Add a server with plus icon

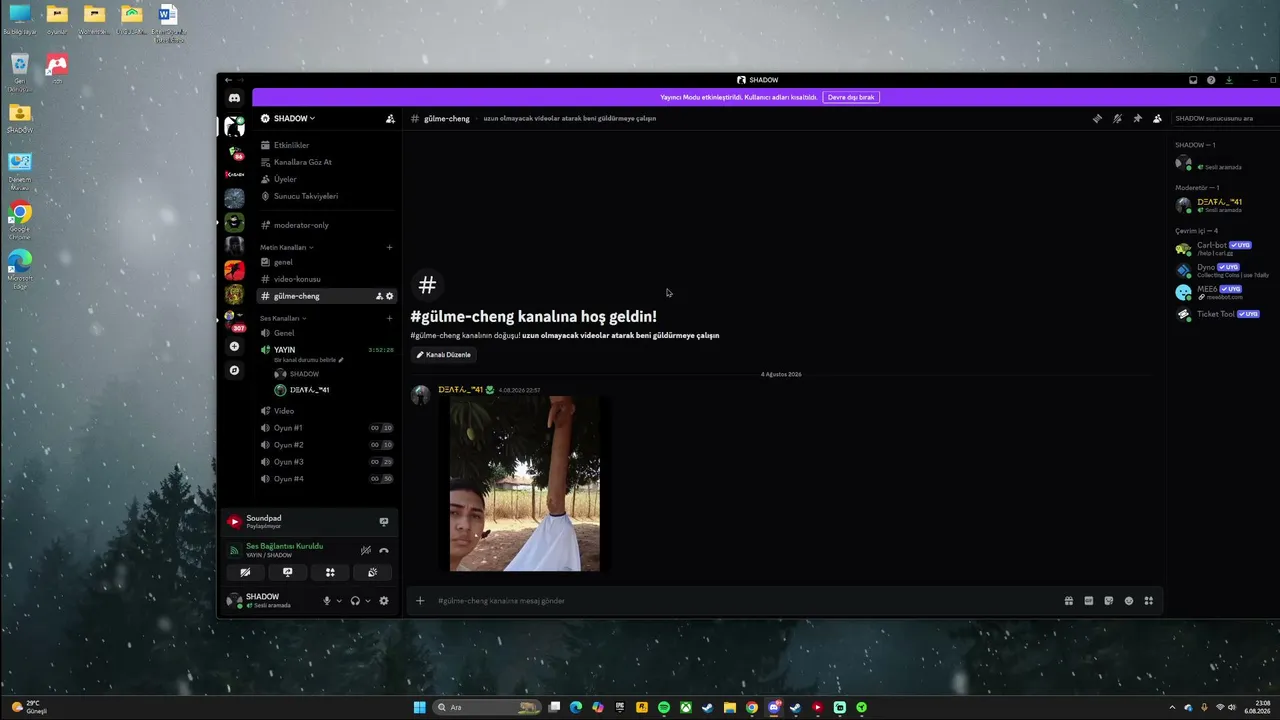234,346
